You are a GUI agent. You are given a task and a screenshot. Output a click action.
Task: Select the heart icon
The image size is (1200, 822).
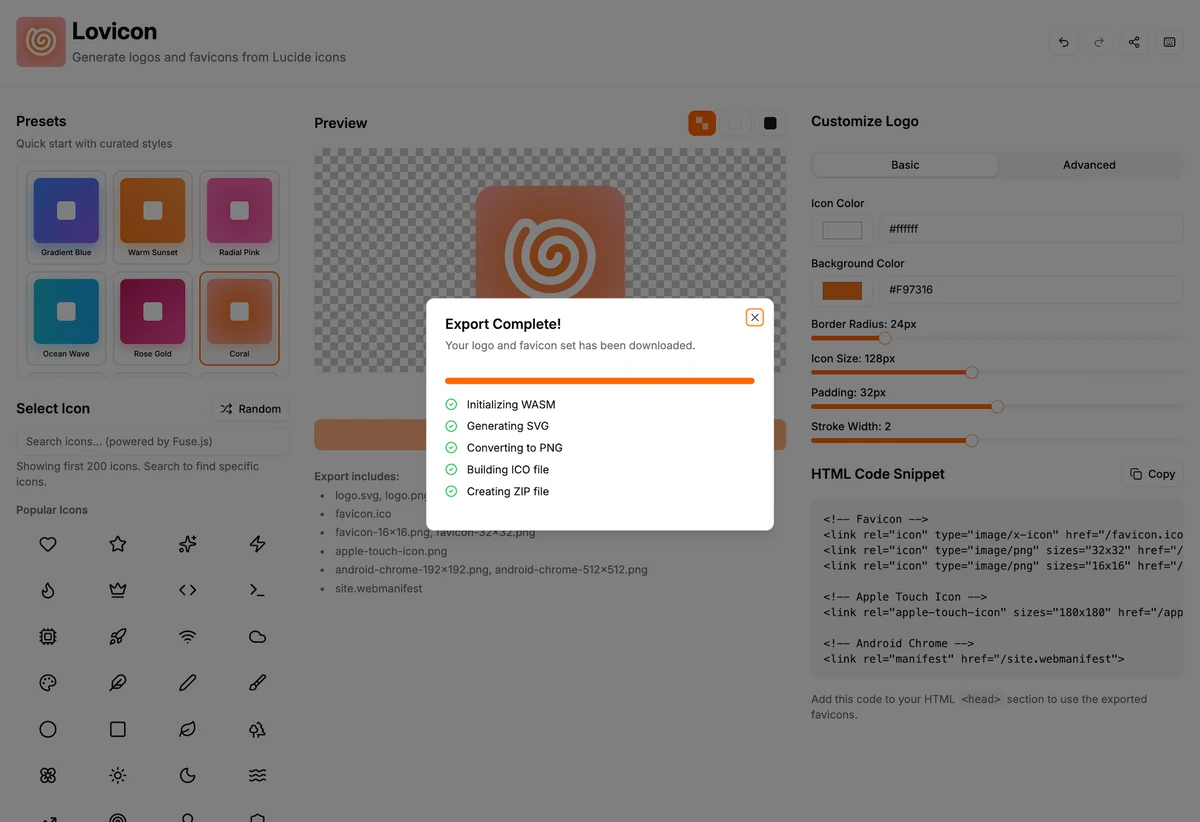point(48,544)
